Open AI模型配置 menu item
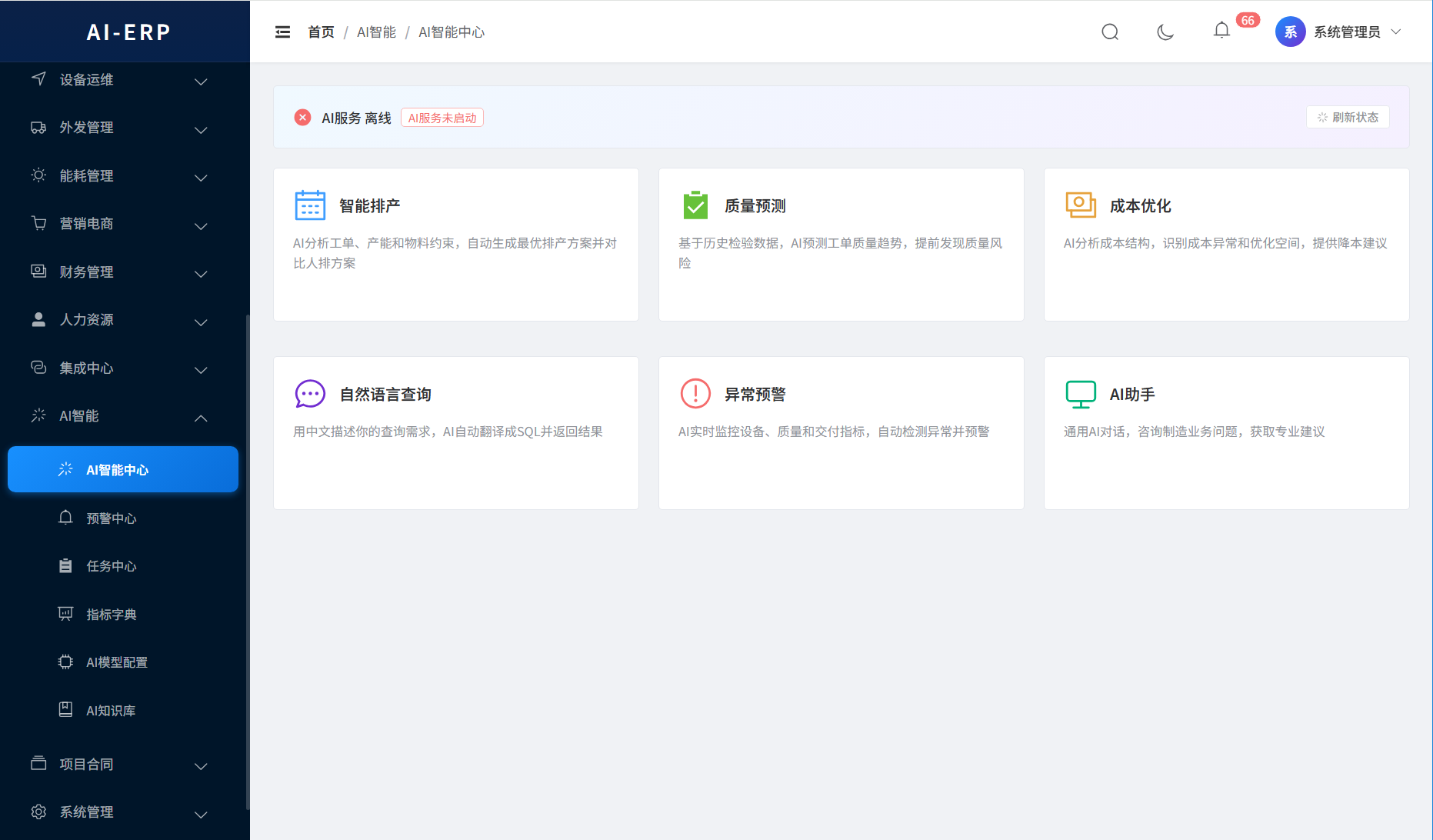 coord(123,662)
